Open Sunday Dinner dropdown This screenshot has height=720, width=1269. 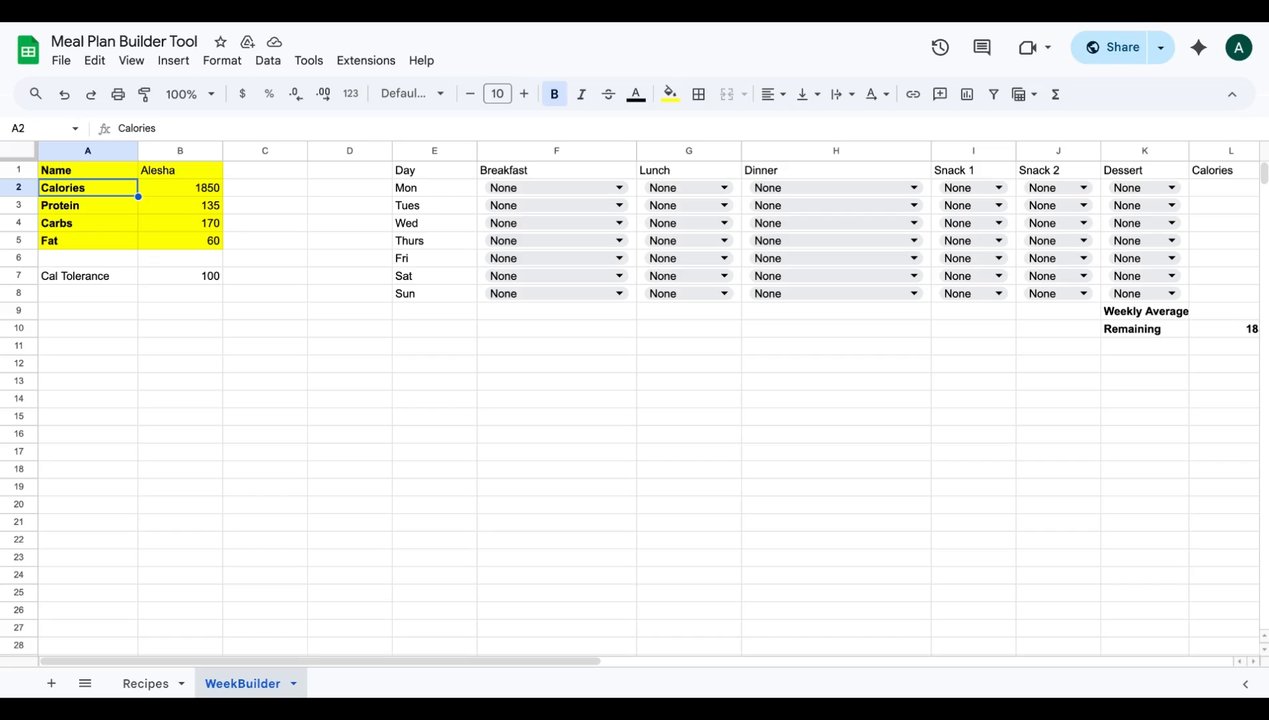[x=835, y=294]
